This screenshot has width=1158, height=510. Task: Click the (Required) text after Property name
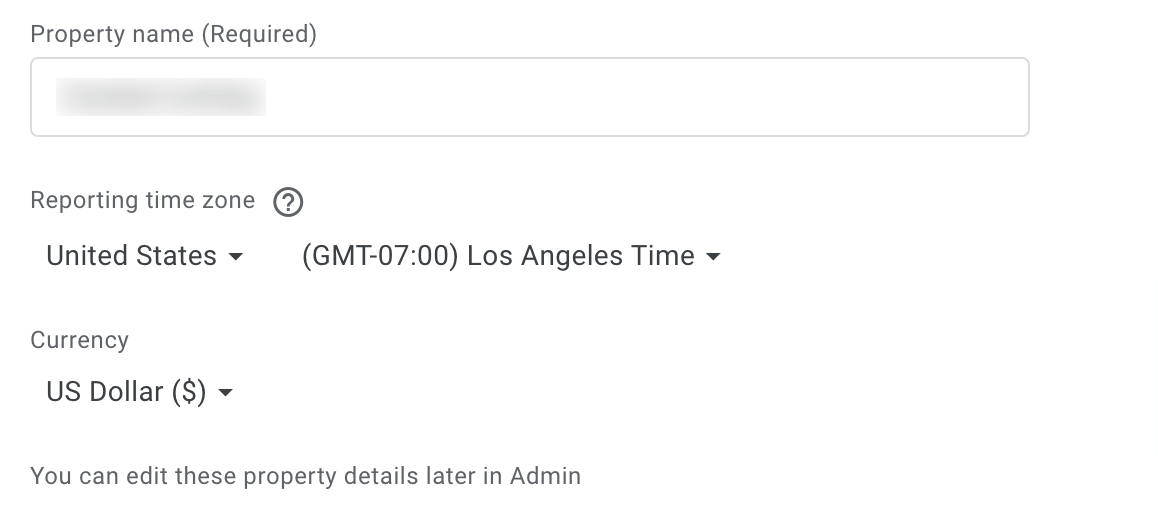click(x=259, y=34)
